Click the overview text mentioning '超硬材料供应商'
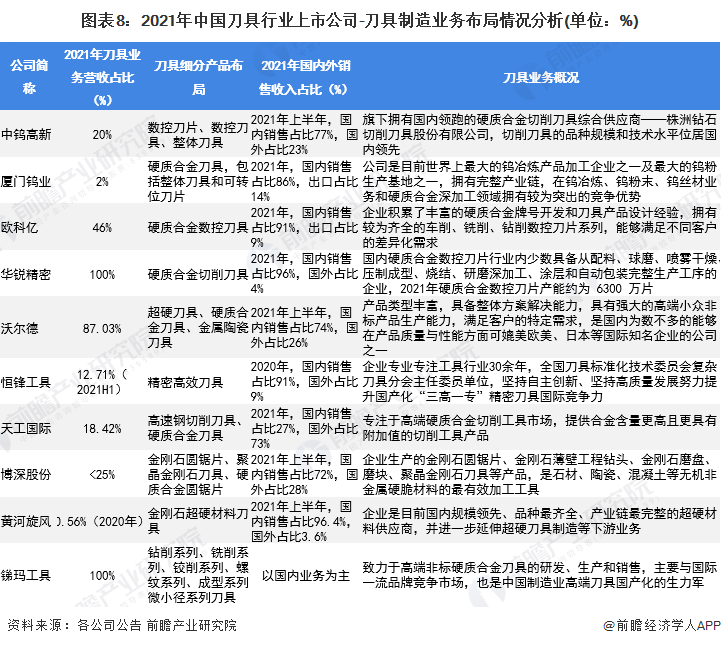This screenshot has width=721, height=646. pyautogui.click(x=539, y=521)
